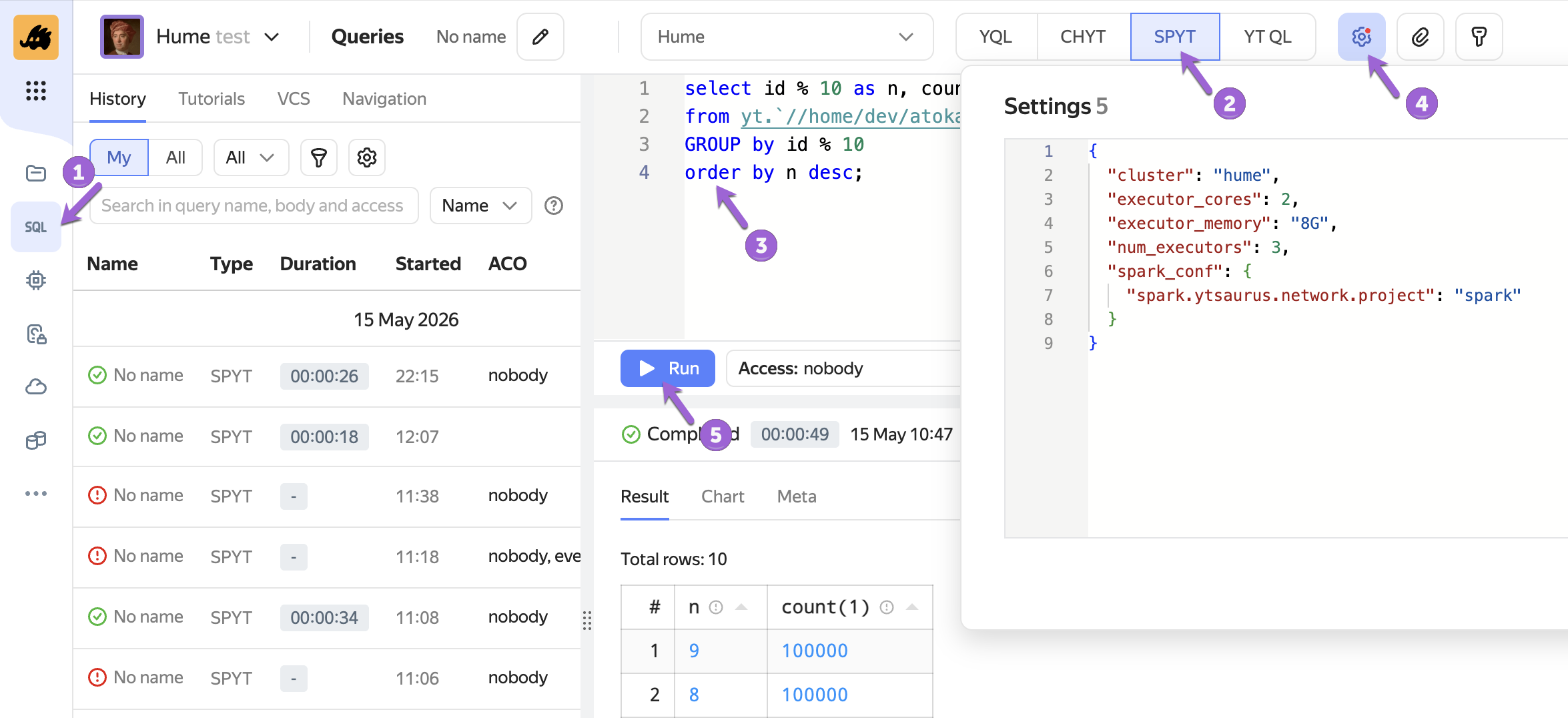Grab the panel splitter drag handle

click(587, 621)
